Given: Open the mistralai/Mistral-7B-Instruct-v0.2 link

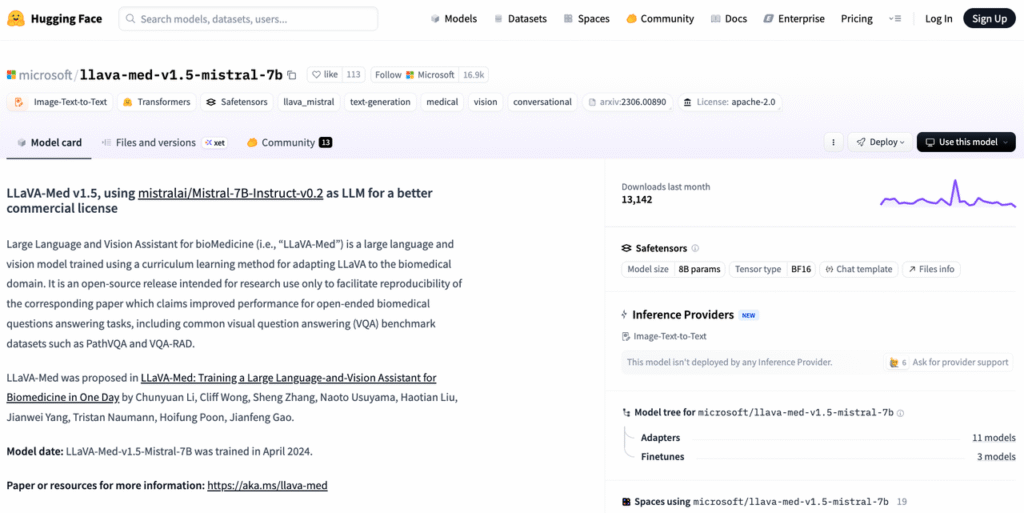Looking at the screenshot, I should point(230,193).
